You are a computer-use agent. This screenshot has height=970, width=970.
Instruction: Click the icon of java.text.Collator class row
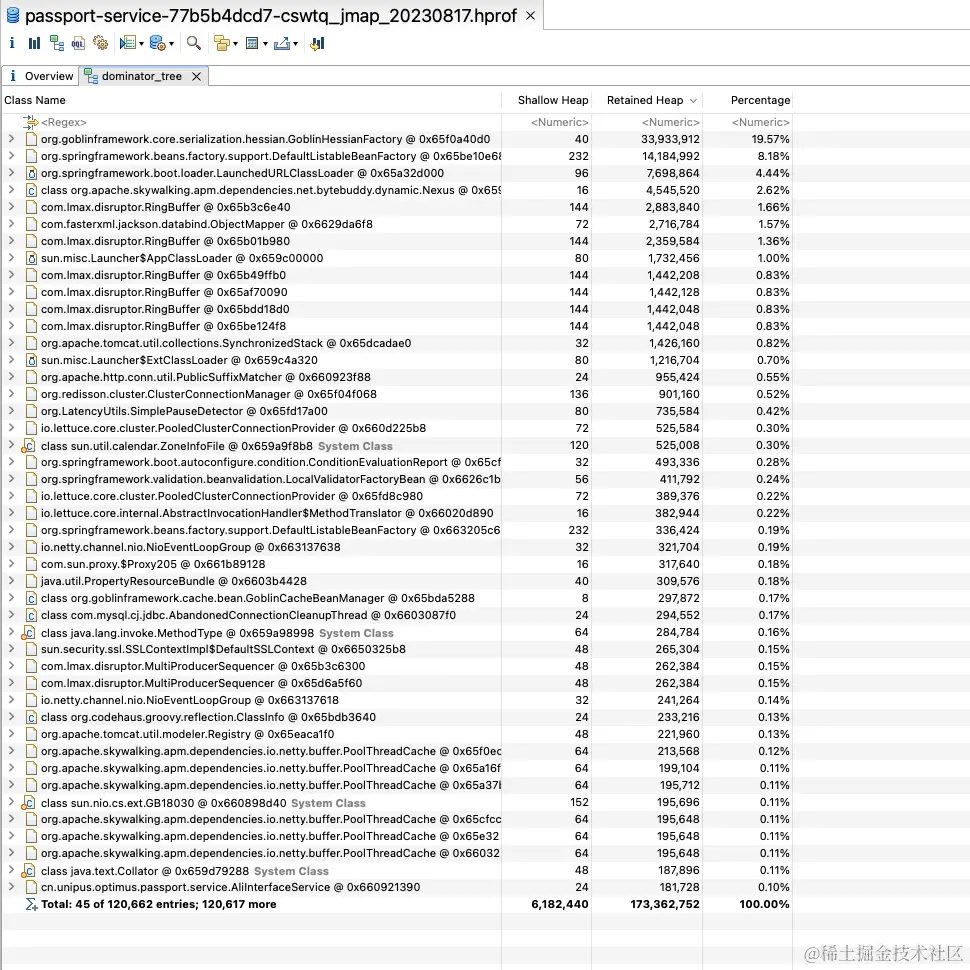tap(28, 870)
